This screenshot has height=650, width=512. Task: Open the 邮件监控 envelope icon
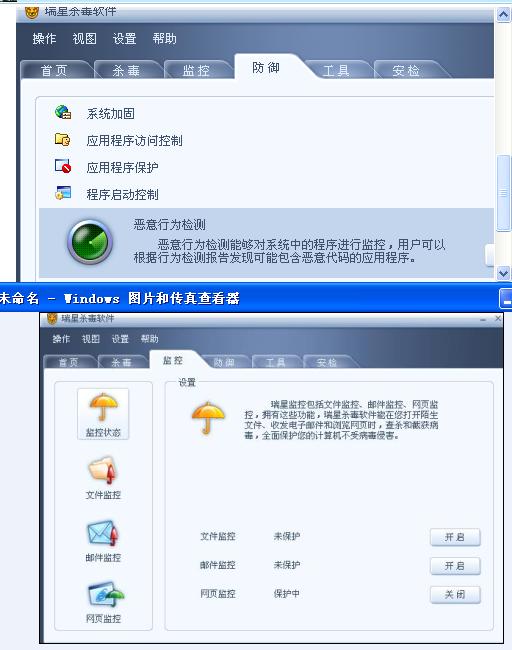tap(103, 534)
